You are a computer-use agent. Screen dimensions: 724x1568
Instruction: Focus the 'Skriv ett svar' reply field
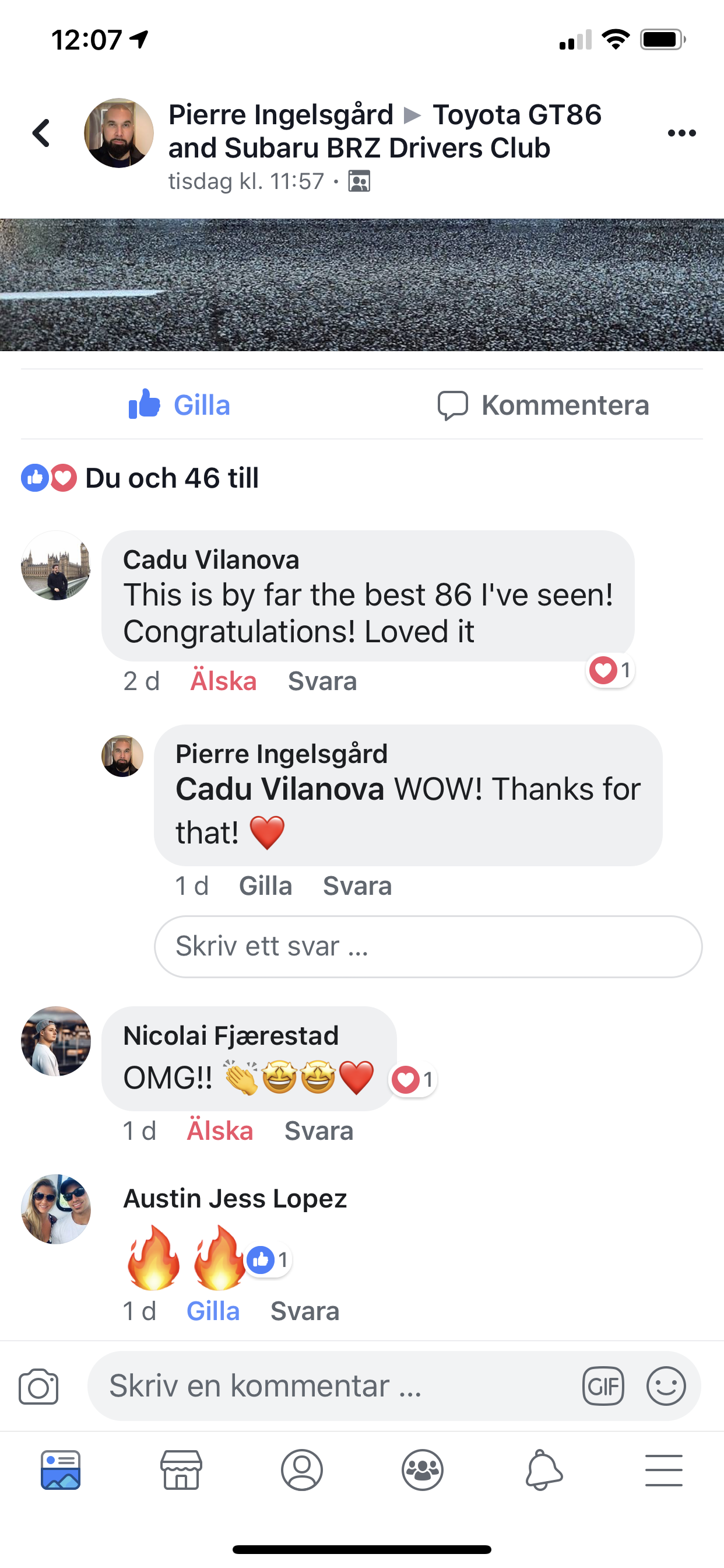(428, 947)
